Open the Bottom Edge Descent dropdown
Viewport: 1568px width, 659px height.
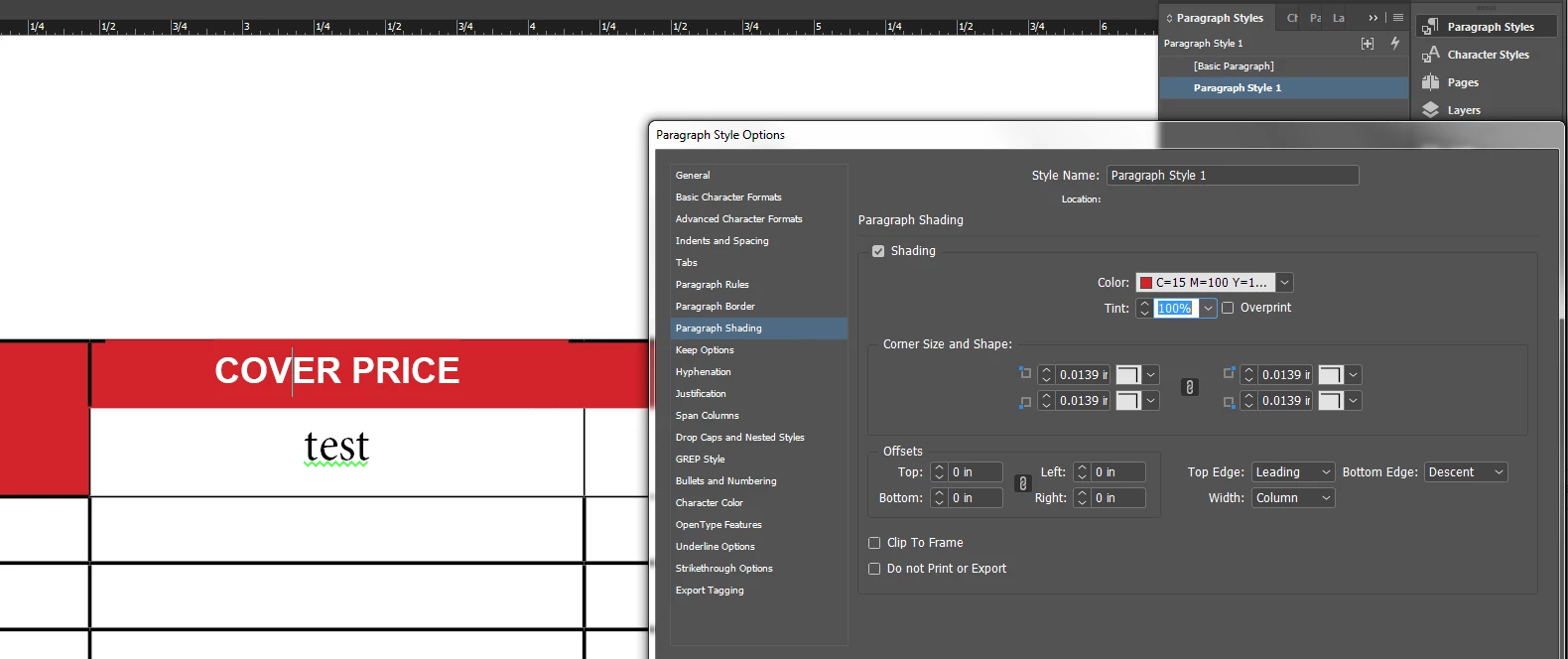click(x=1466, y=472)
